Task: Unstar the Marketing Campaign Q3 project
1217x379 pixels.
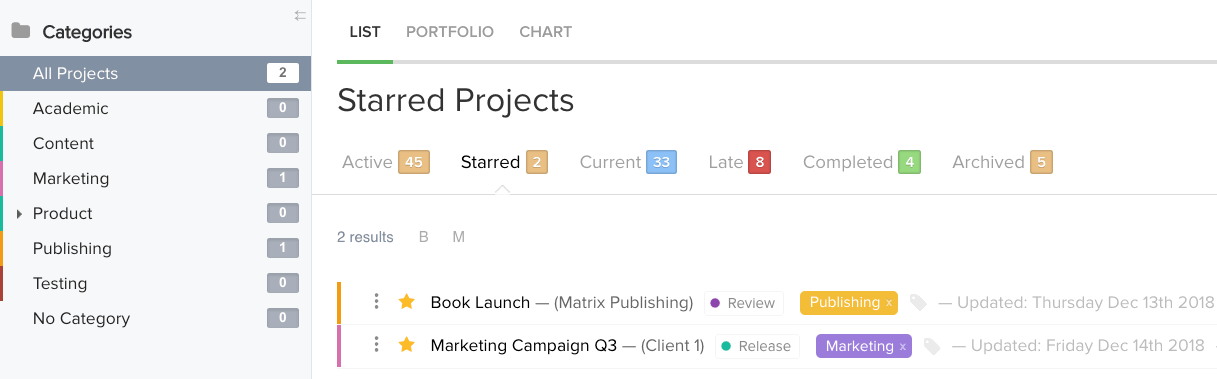Action: (x=406, y=345)
